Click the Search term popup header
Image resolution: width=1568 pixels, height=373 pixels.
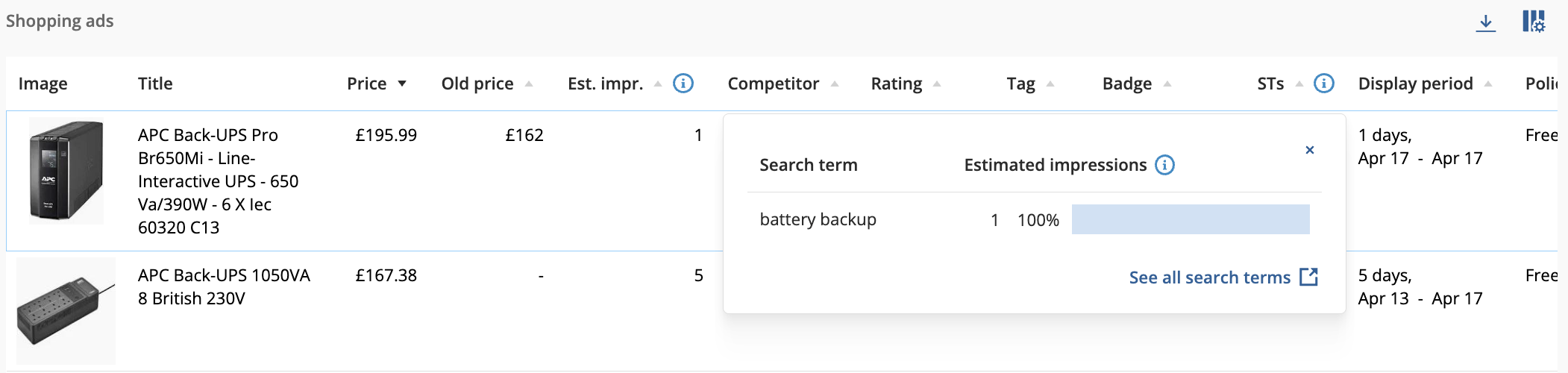coord(809,165)
